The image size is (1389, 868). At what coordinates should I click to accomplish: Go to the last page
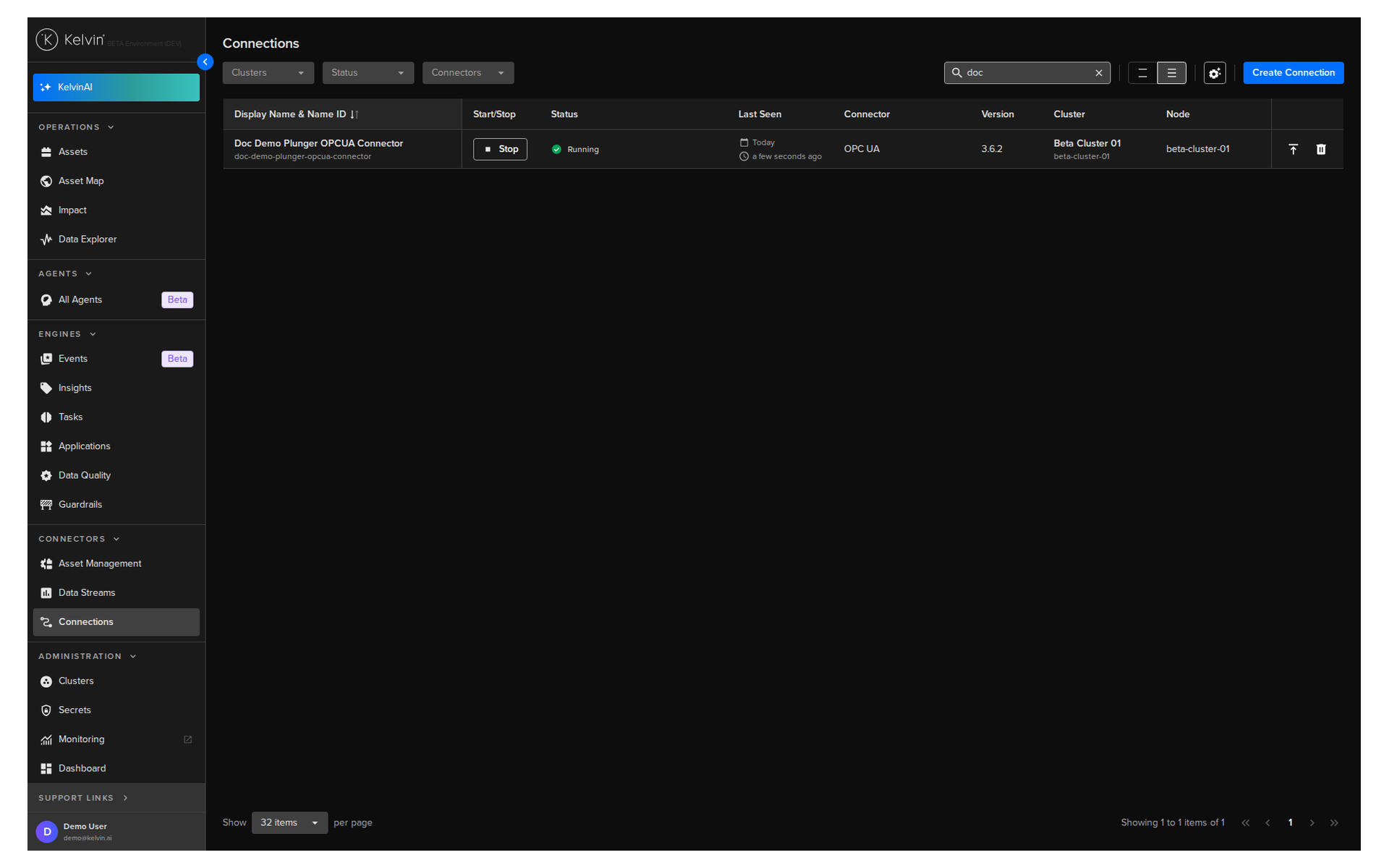coord(1334,823)
